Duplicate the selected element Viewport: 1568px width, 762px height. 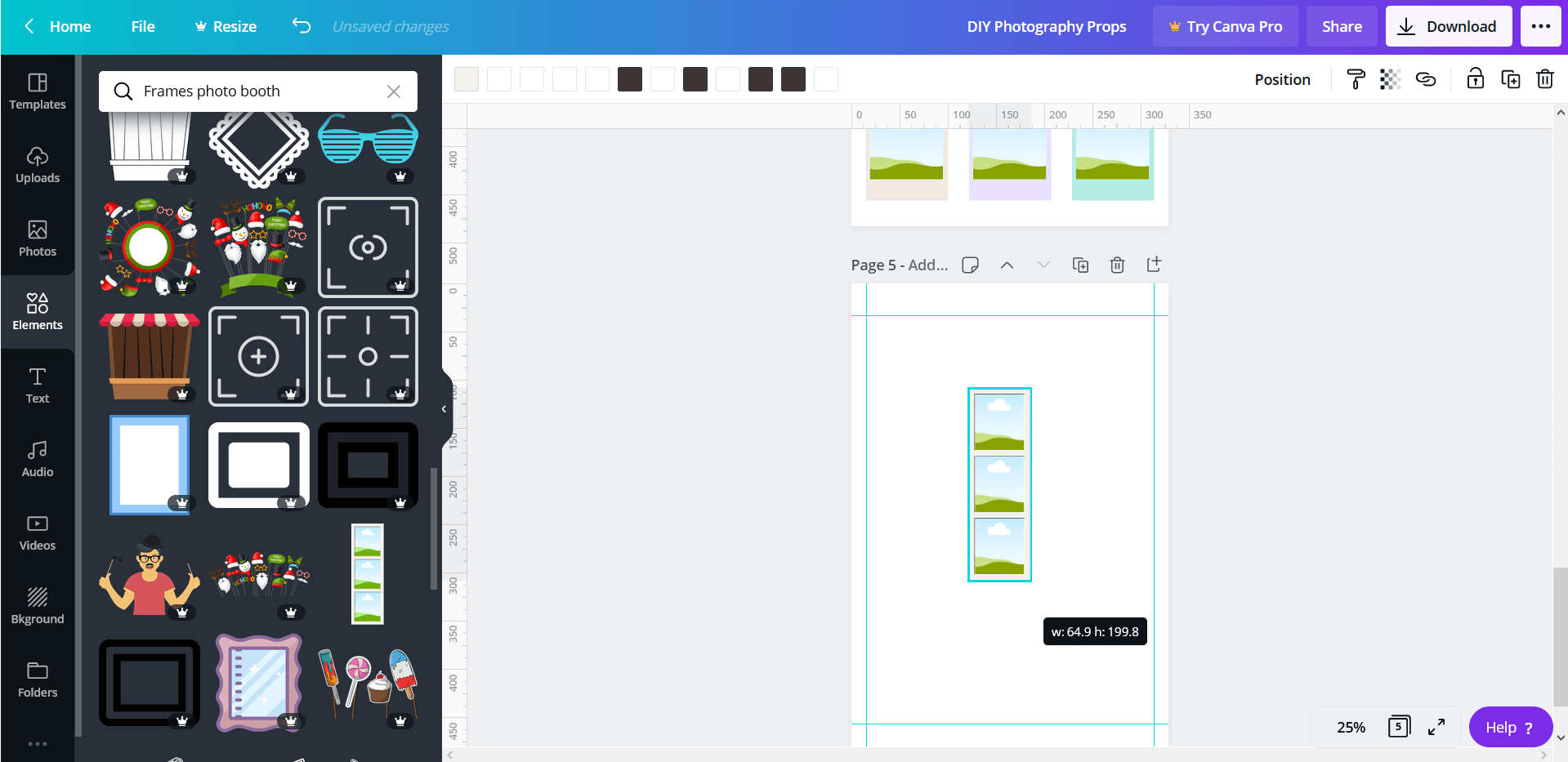click(x=1511, y=78)
